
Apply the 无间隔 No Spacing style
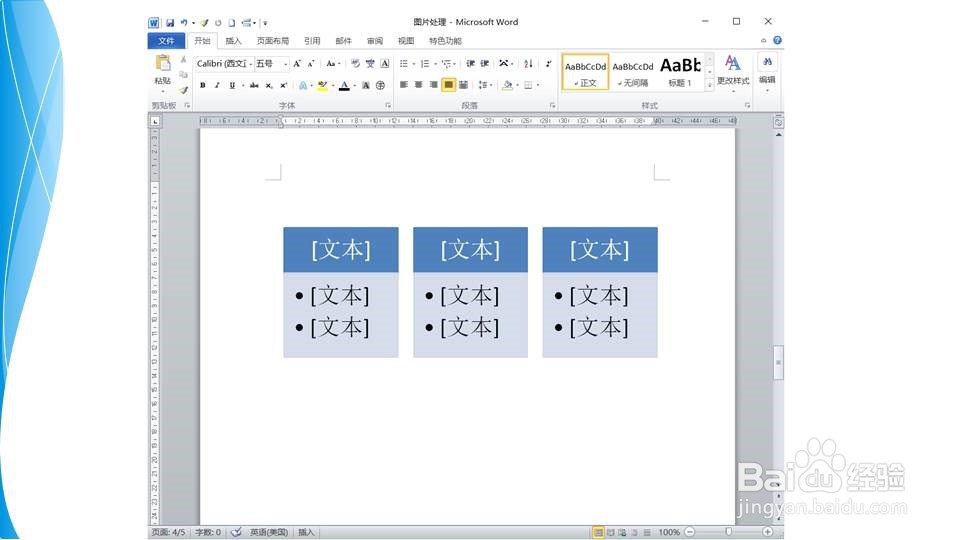click(633, 72)
